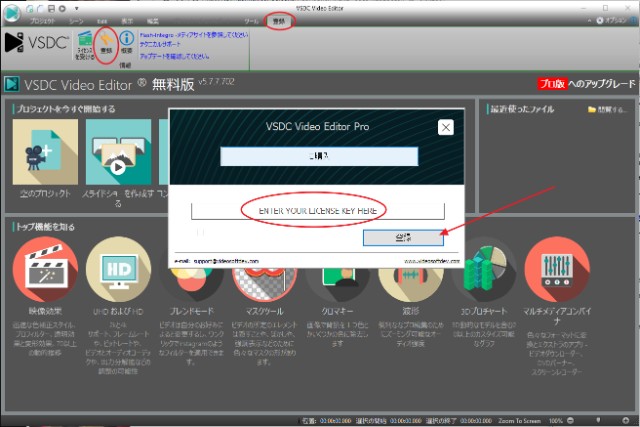Switch to the 登録 ribbon tab
The image size is (640, 427).
(x=281, y=20)
